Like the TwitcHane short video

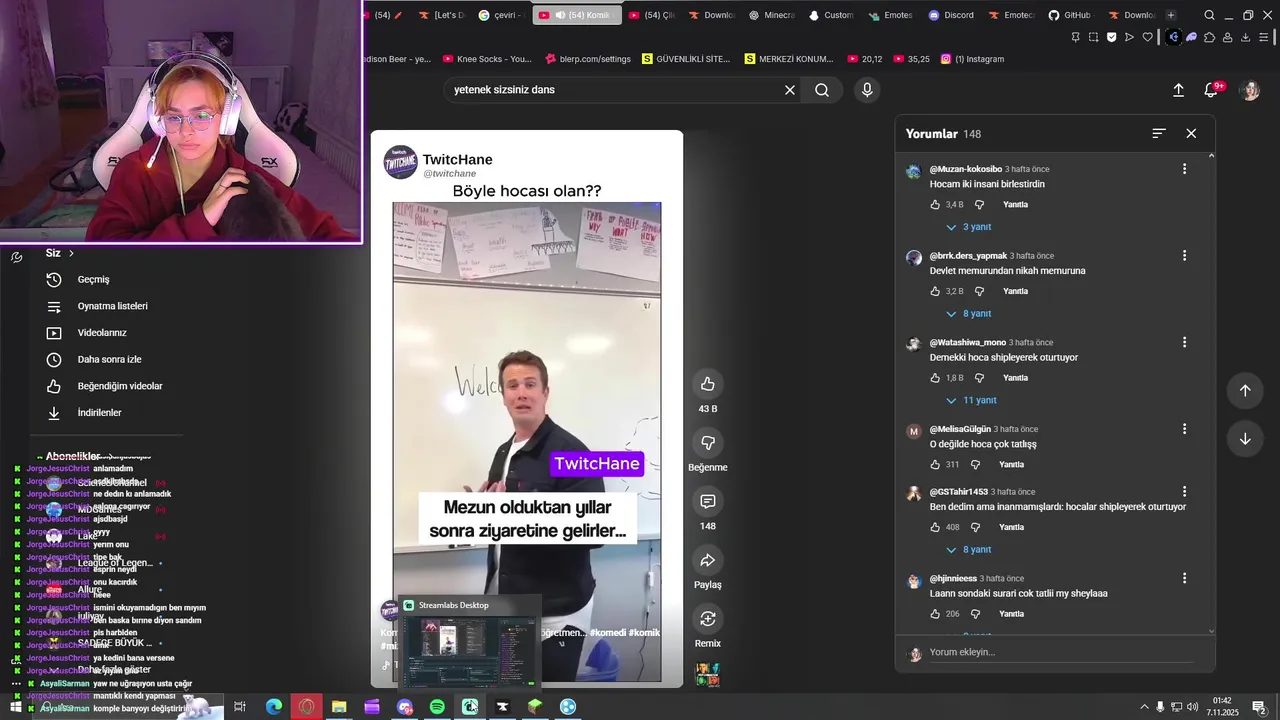click(x=707, y=384)
